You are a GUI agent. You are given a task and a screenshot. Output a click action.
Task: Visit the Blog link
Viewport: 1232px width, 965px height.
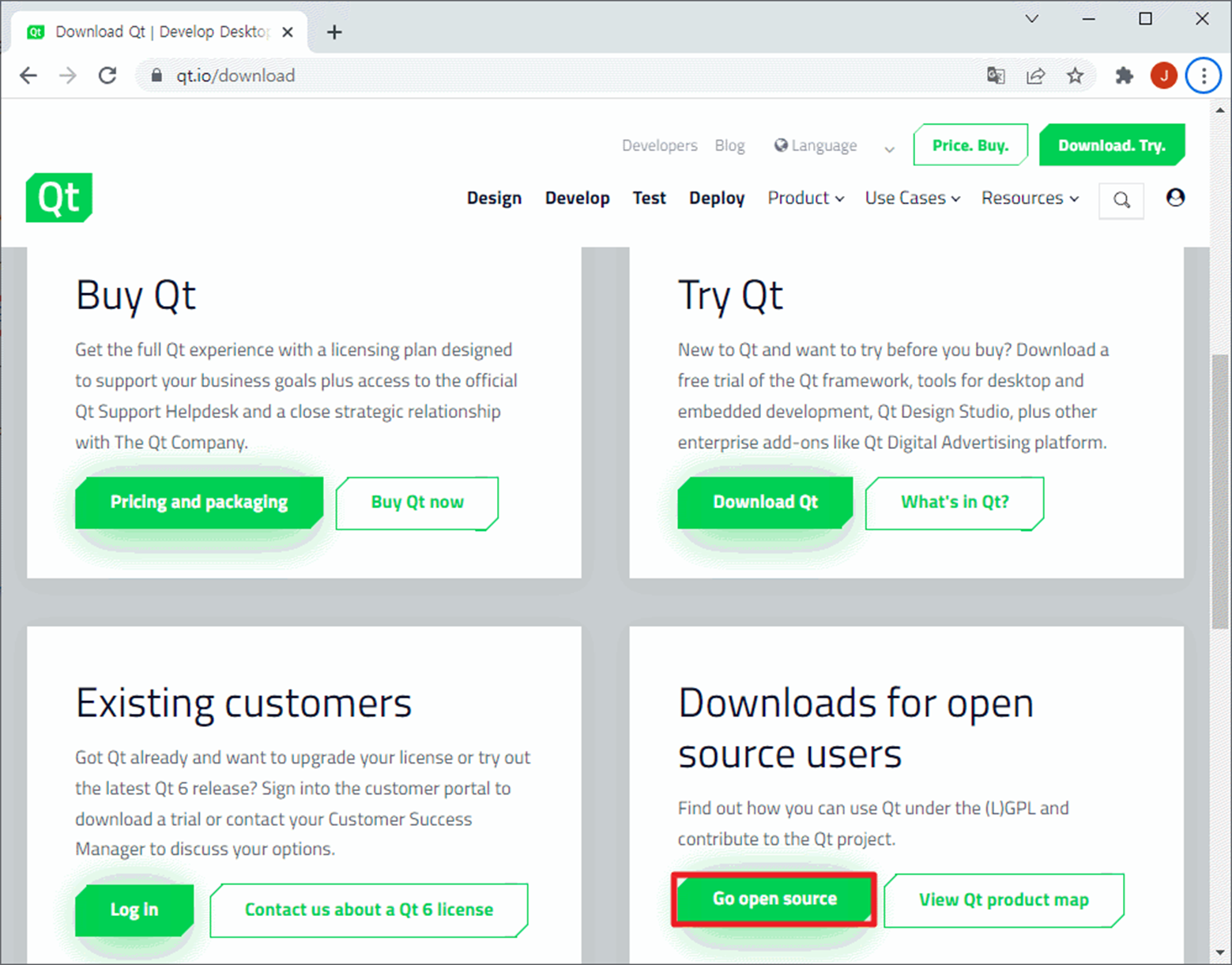coord(729,145)
